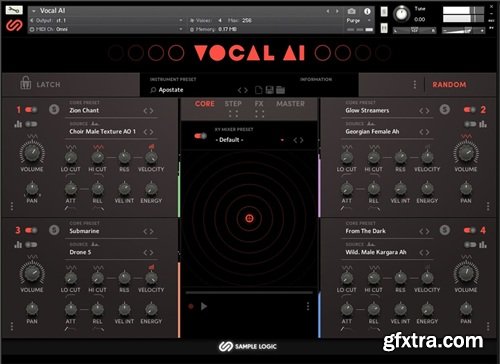Image resolution: width=500 pixels, height=364 pixels.
Task: Step Zion Chant core preset arrows
Action: [148, 111]
